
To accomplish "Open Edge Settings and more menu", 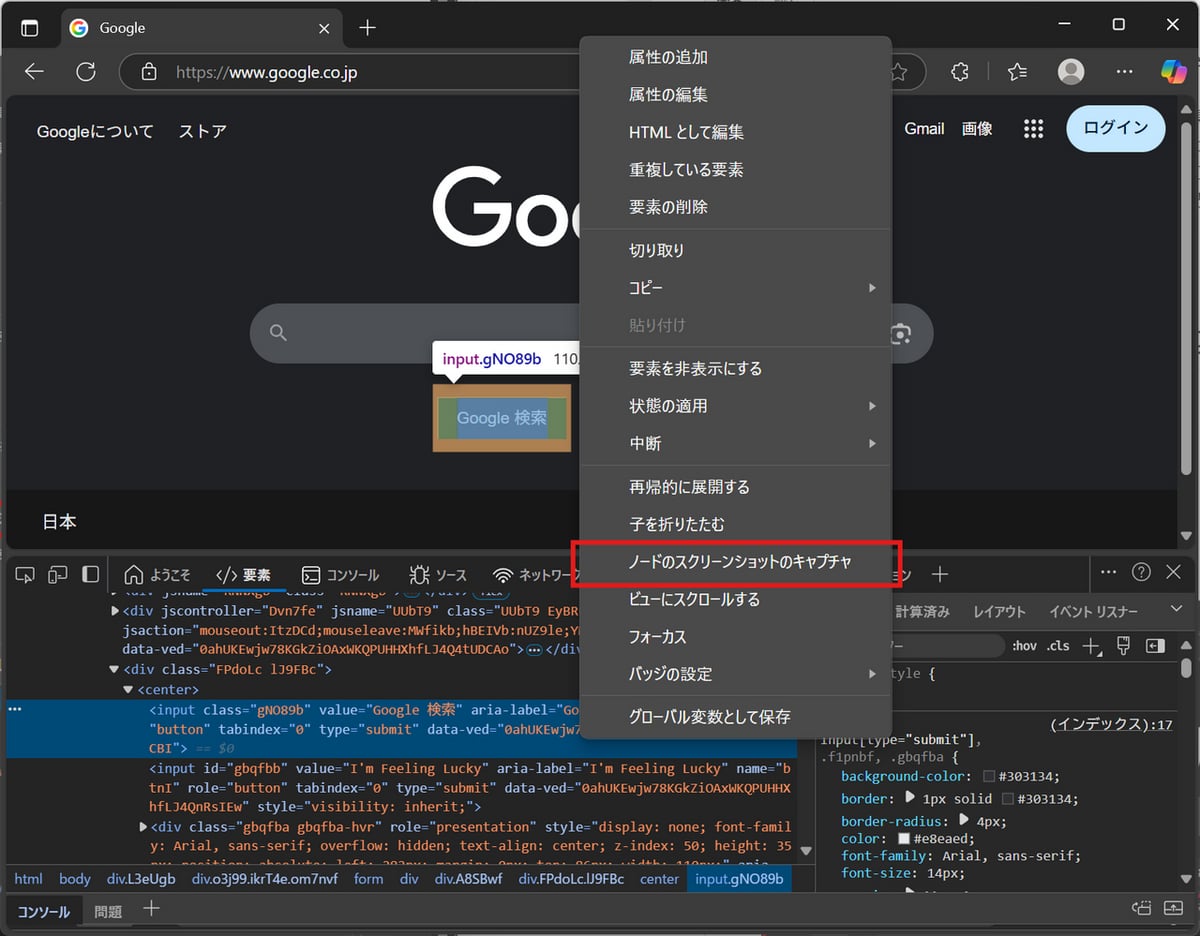I will (x=1124, y=72).
